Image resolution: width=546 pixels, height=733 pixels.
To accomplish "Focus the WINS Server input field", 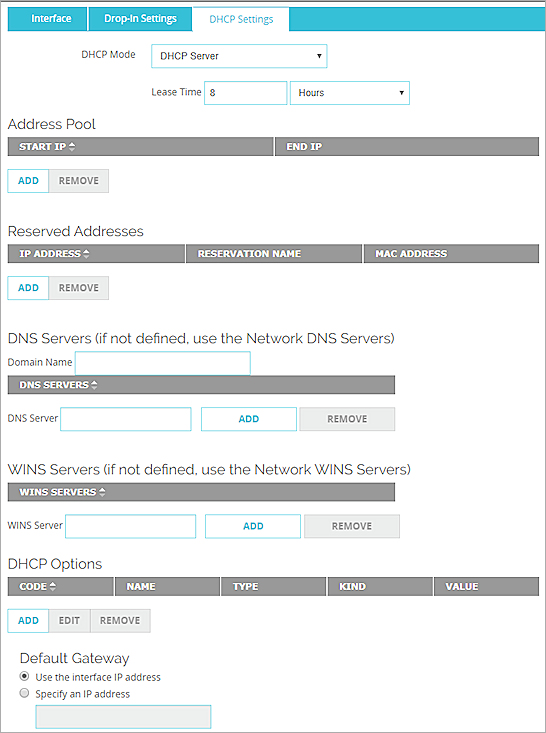I will [130, 526].
